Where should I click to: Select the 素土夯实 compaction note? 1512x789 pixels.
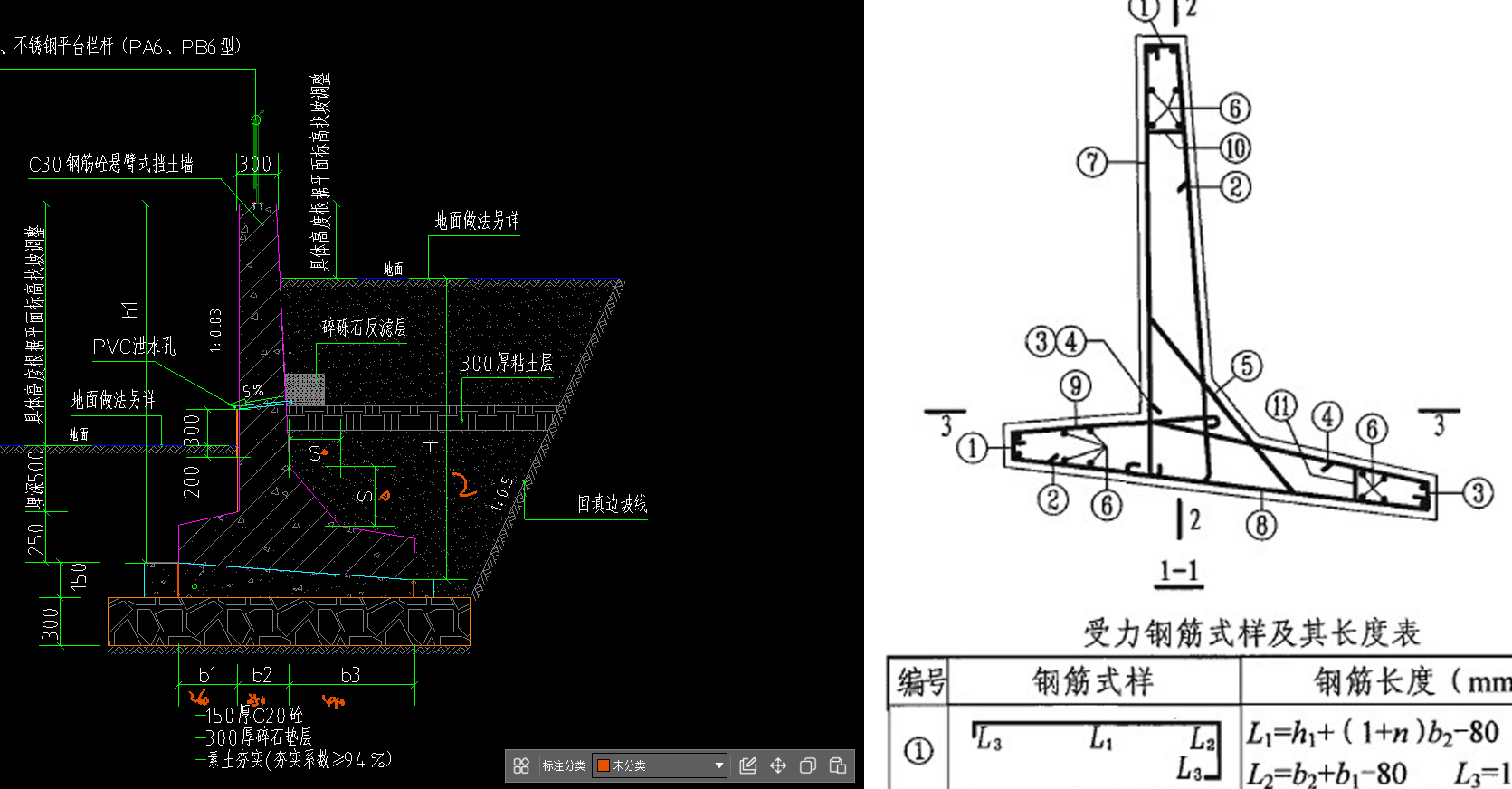tap(300, 759)
